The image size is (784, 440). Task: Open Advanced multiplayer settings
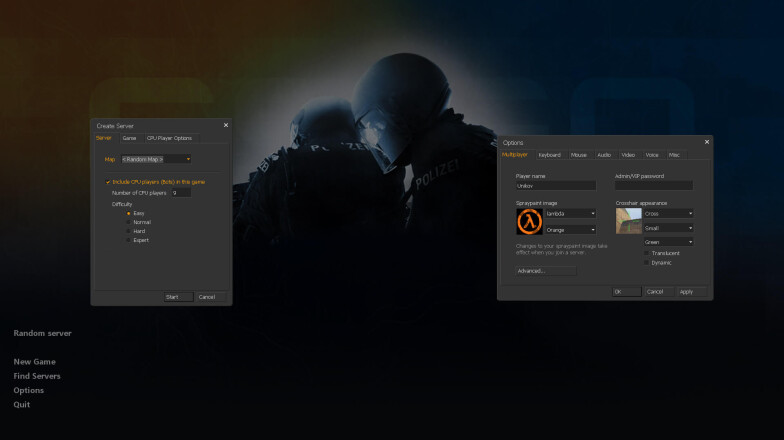click(x=546, y=271)
